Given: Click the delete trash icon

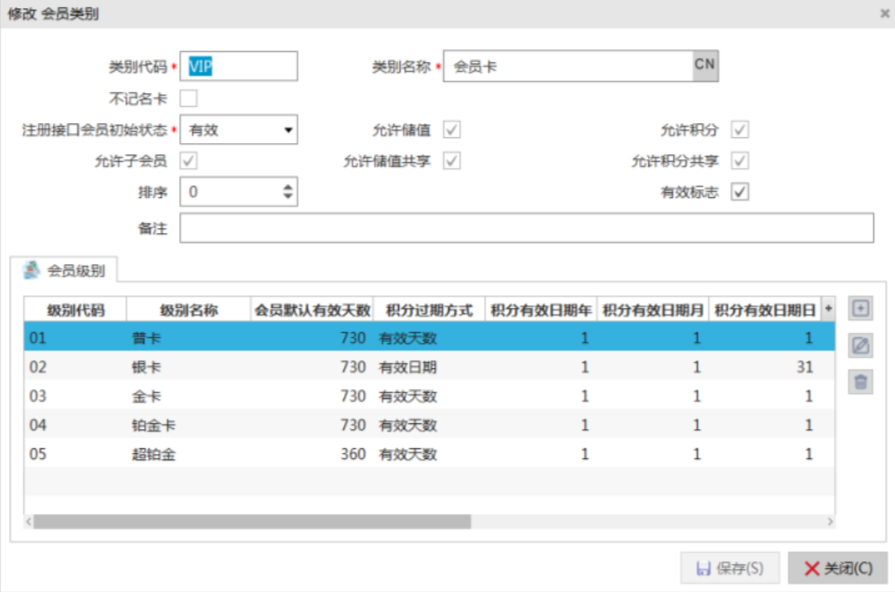Looking at the screenshot, I should (x=860, y=381).
